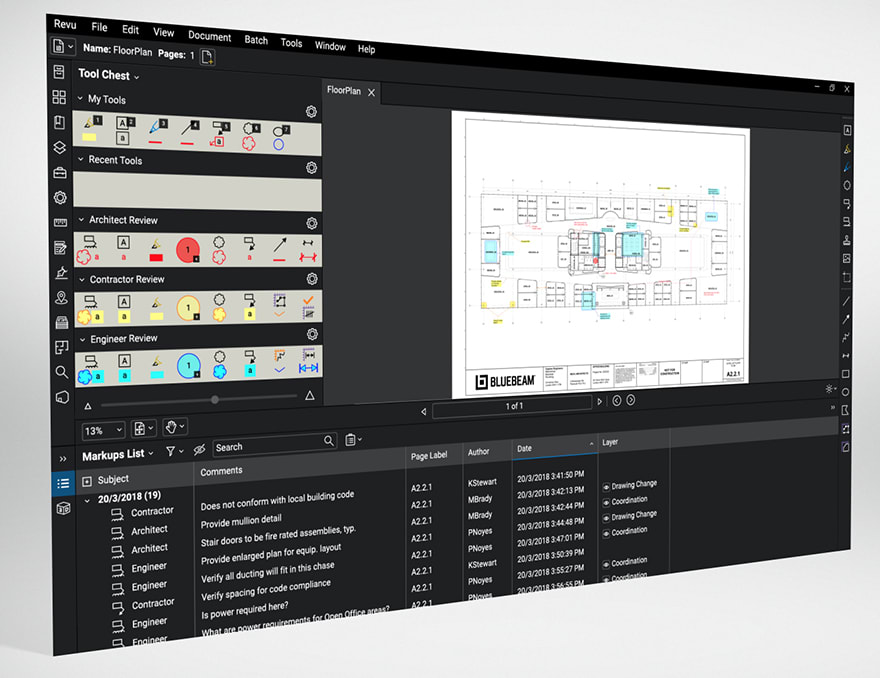Select the blue pen tool in My Tools
This screenshot has height=678, width=880.
click(158, 131)
